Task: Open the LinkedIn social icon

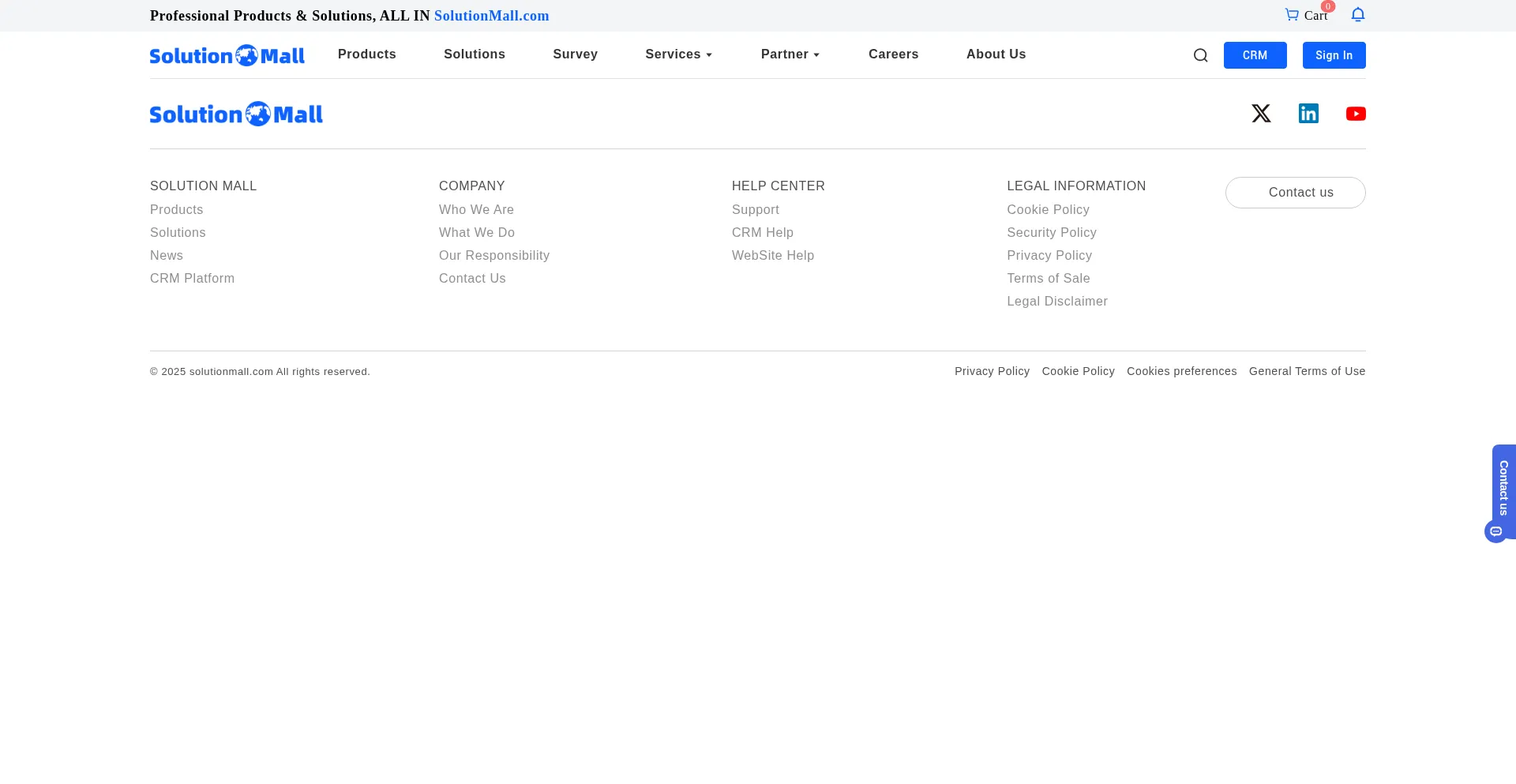Action: 1308,114
